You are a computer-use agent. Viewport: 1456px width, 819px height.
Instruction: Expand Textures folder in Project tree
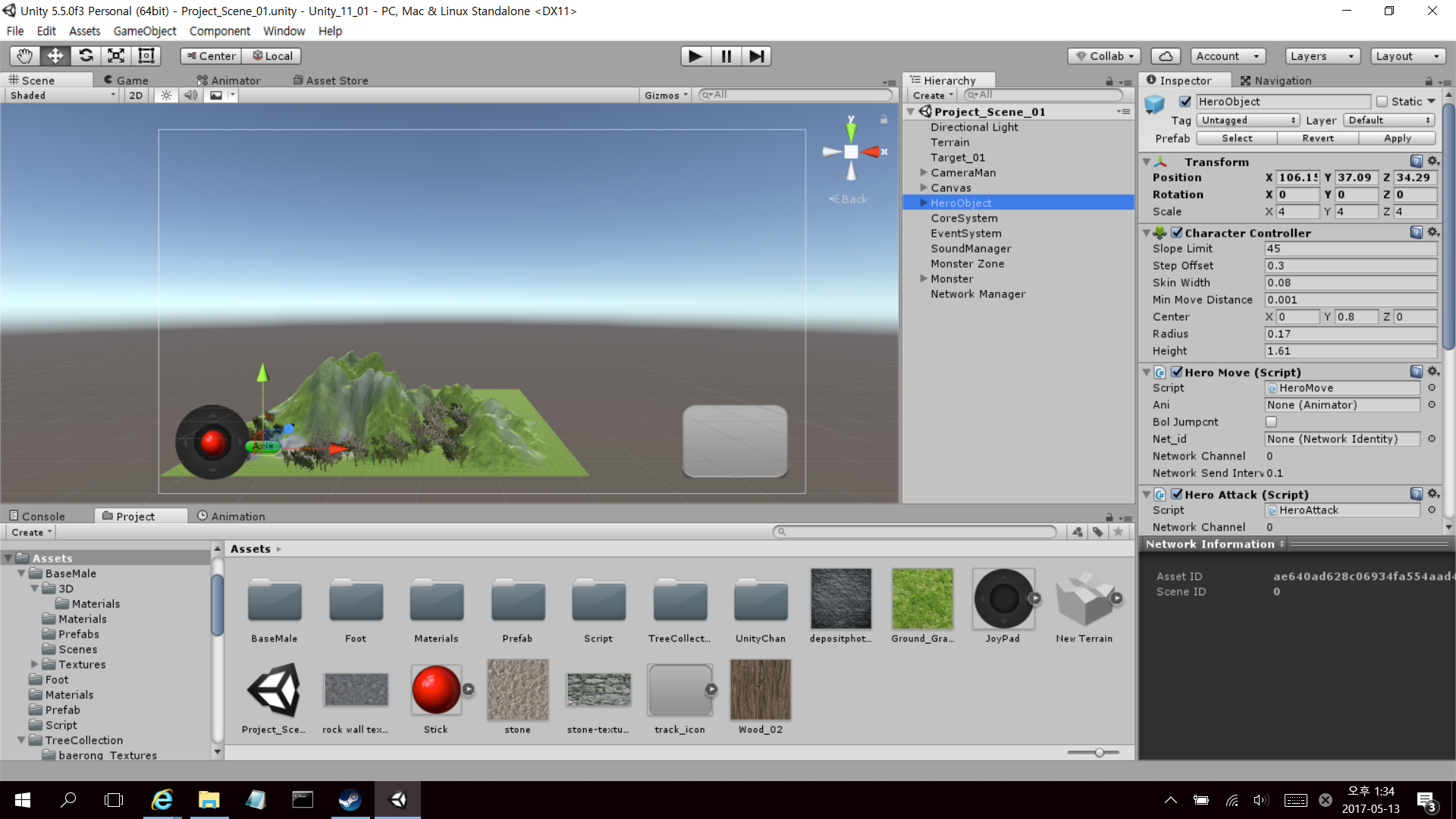point(34,664)
